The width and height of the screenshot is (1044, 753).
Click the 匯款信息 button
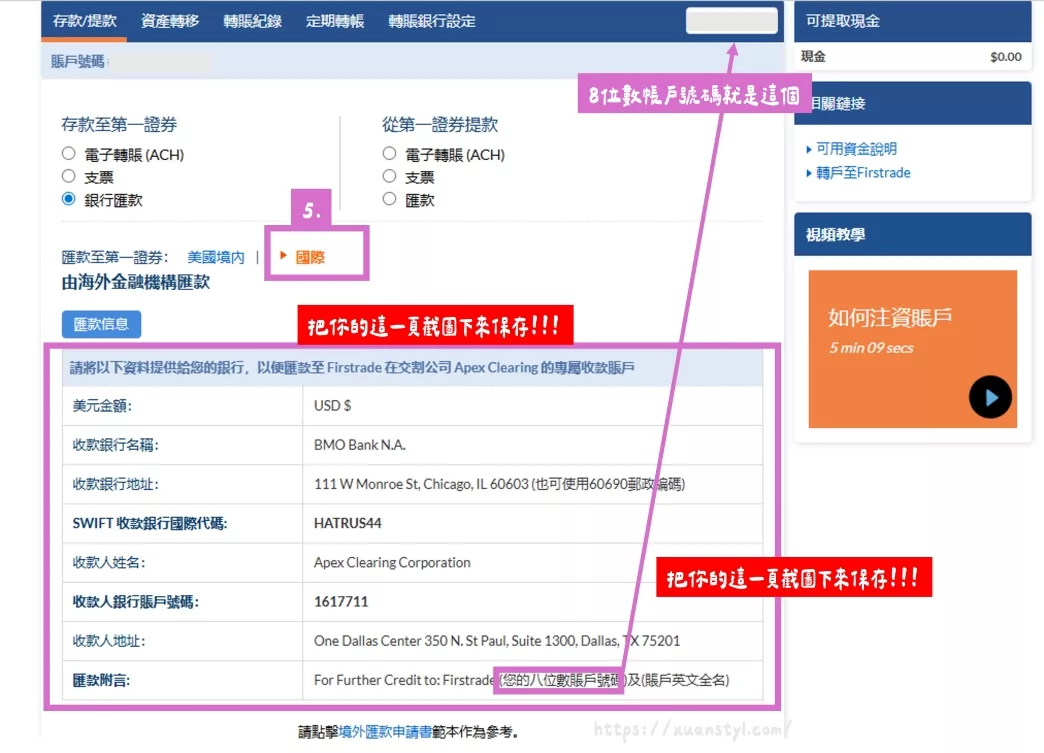pyautogui.click(x=101, y=324)
